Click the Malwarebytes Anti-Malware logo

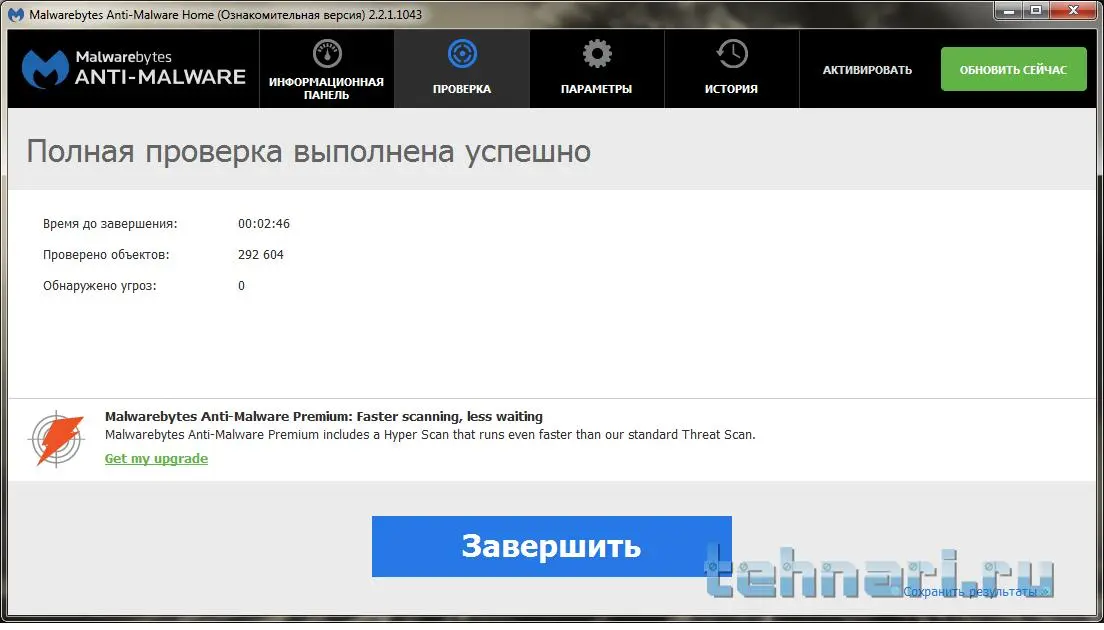[x=133, y=69]
